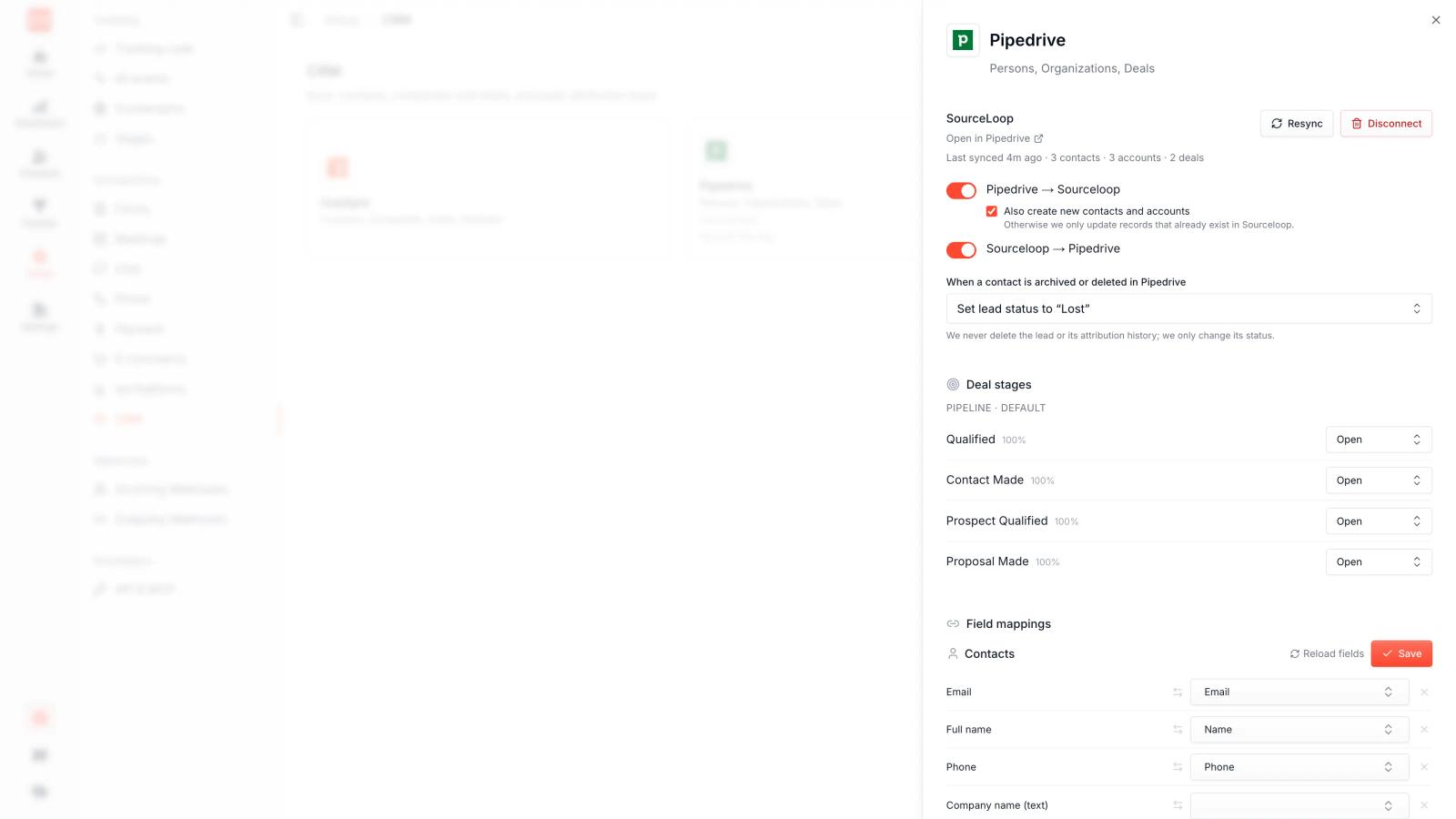Open the Qualified stage status dropdown
This screenshot has height=819, width=1456.
click(x=1379, y=440)
